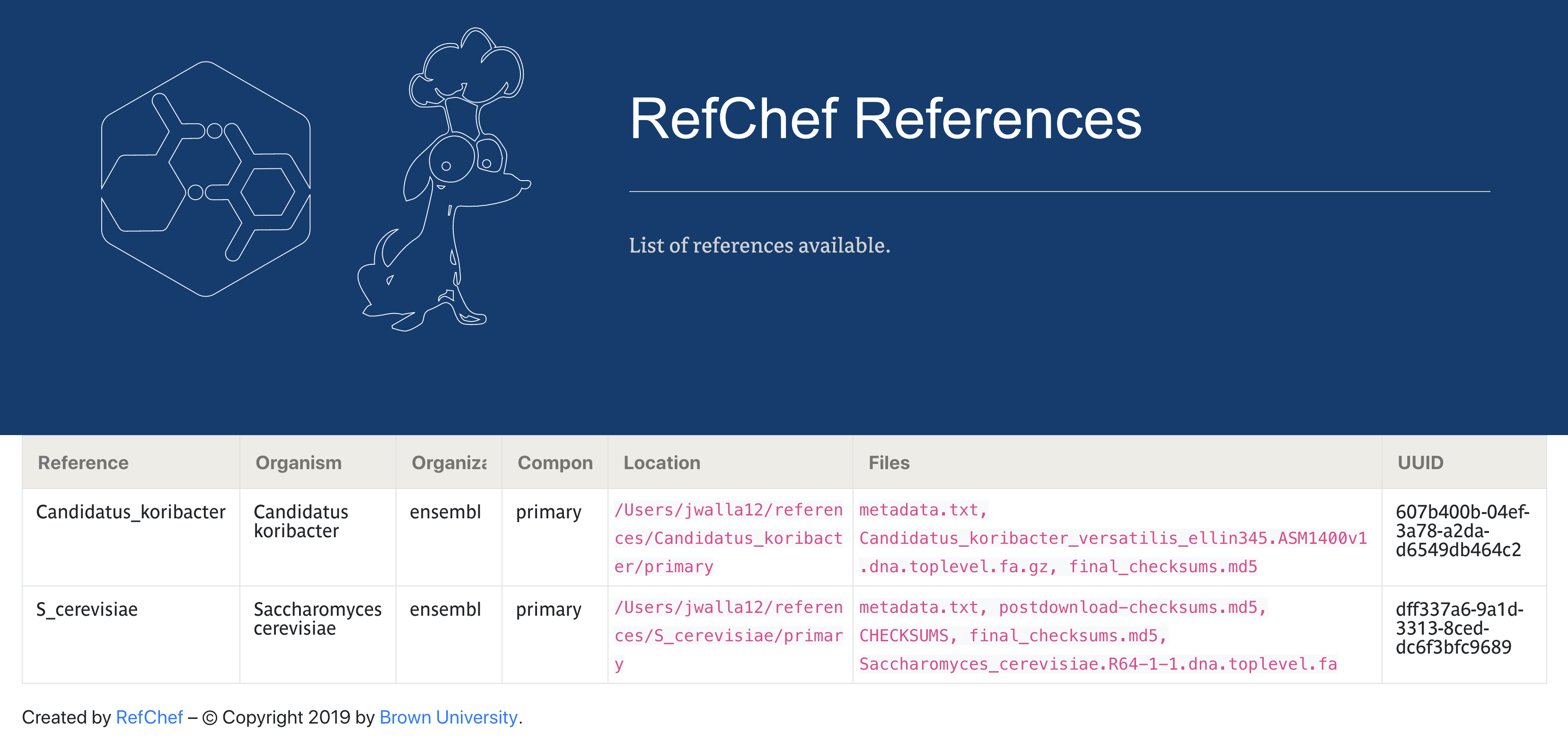The image size is (1568, 751).
Task: Select 'List of references available.' subtitle
Action: [x=759, y=245]
